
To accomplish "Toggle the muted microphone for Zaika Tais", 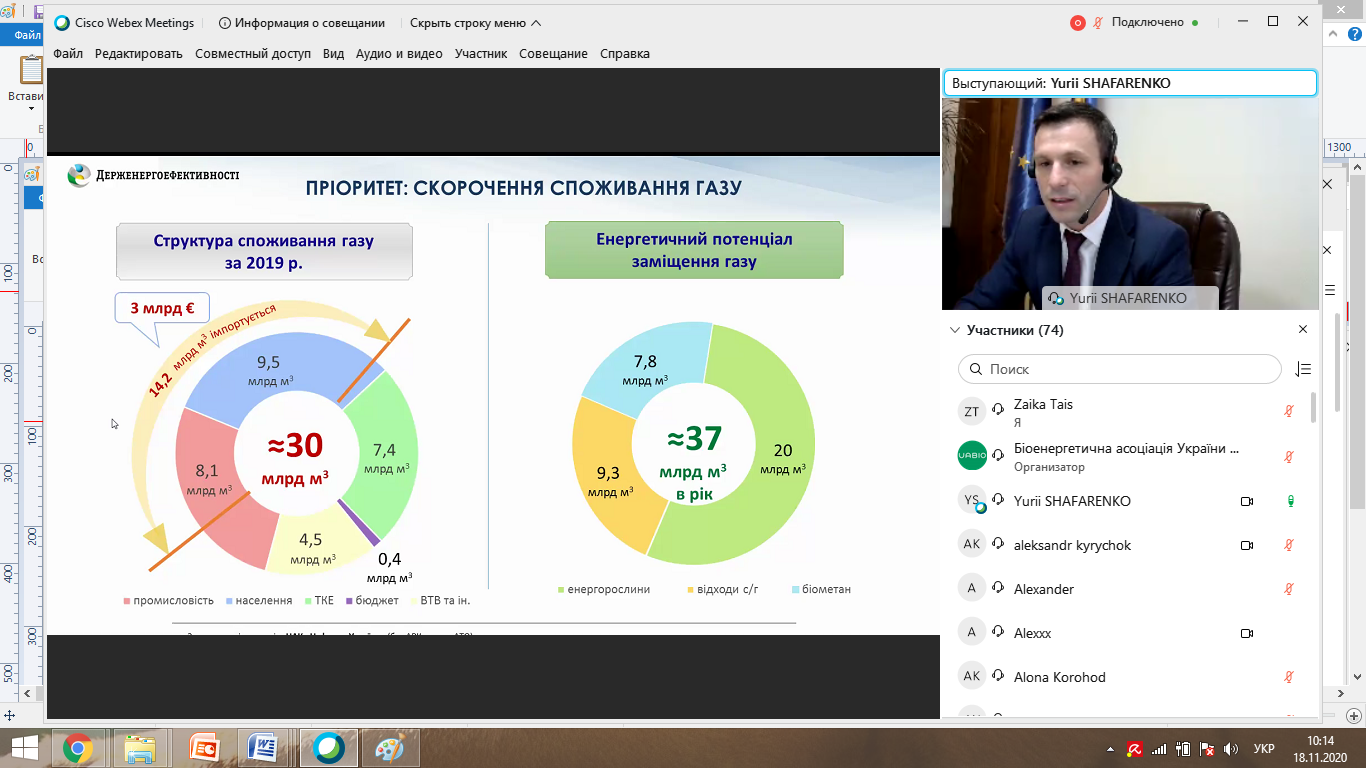I will [1290, 412].
